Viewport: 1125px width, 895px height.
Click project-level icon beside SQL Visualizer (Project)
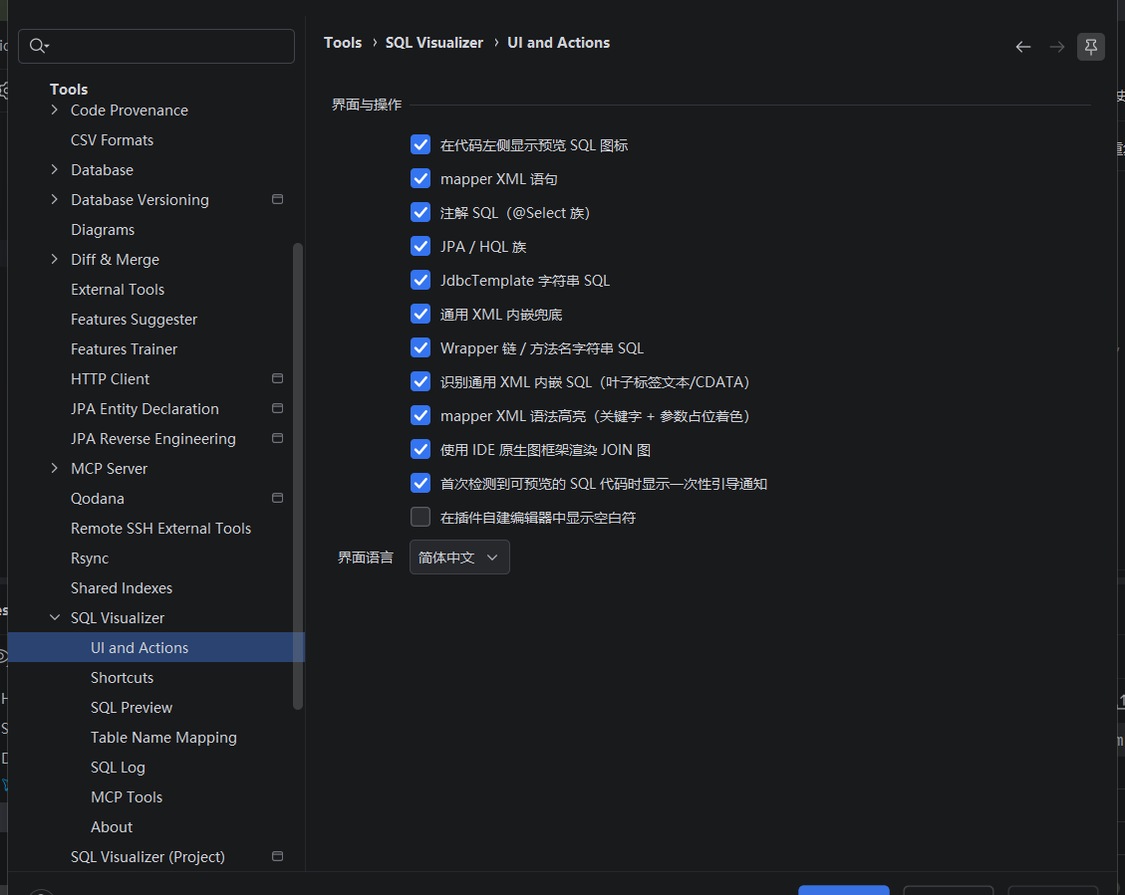tap(278, 856)
